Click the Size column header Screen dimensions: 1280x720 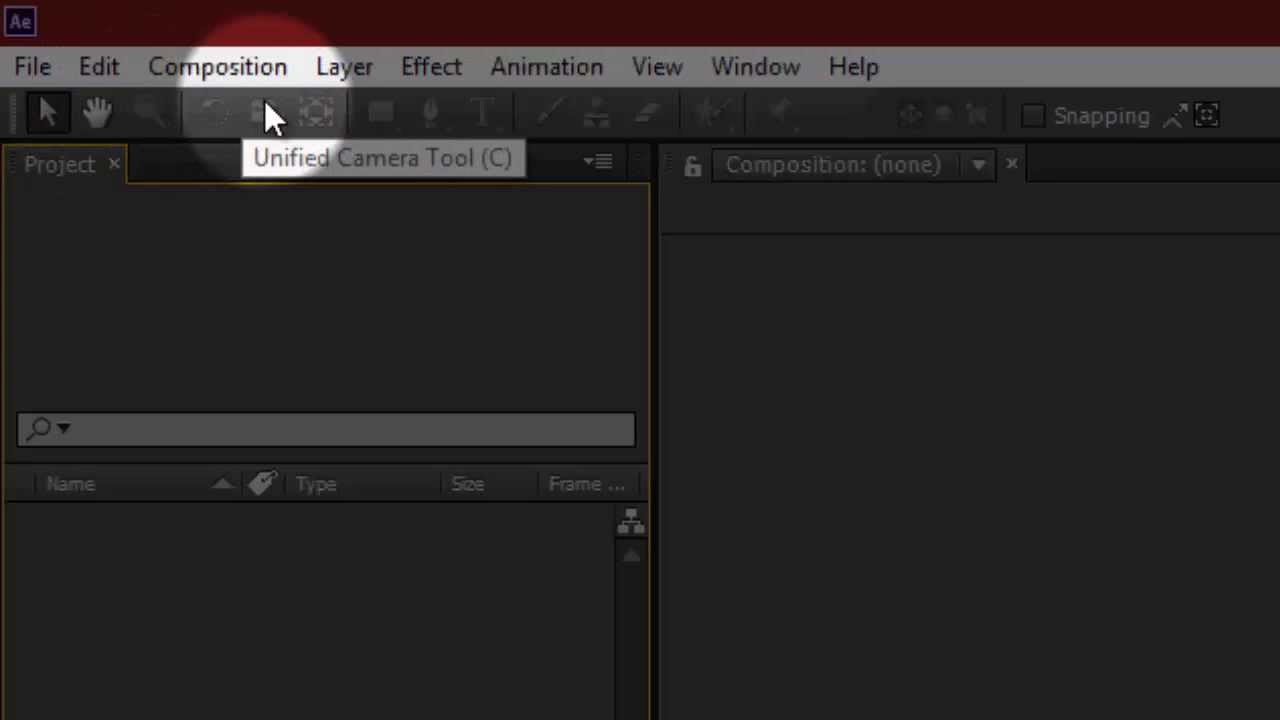tap(467, 484)
